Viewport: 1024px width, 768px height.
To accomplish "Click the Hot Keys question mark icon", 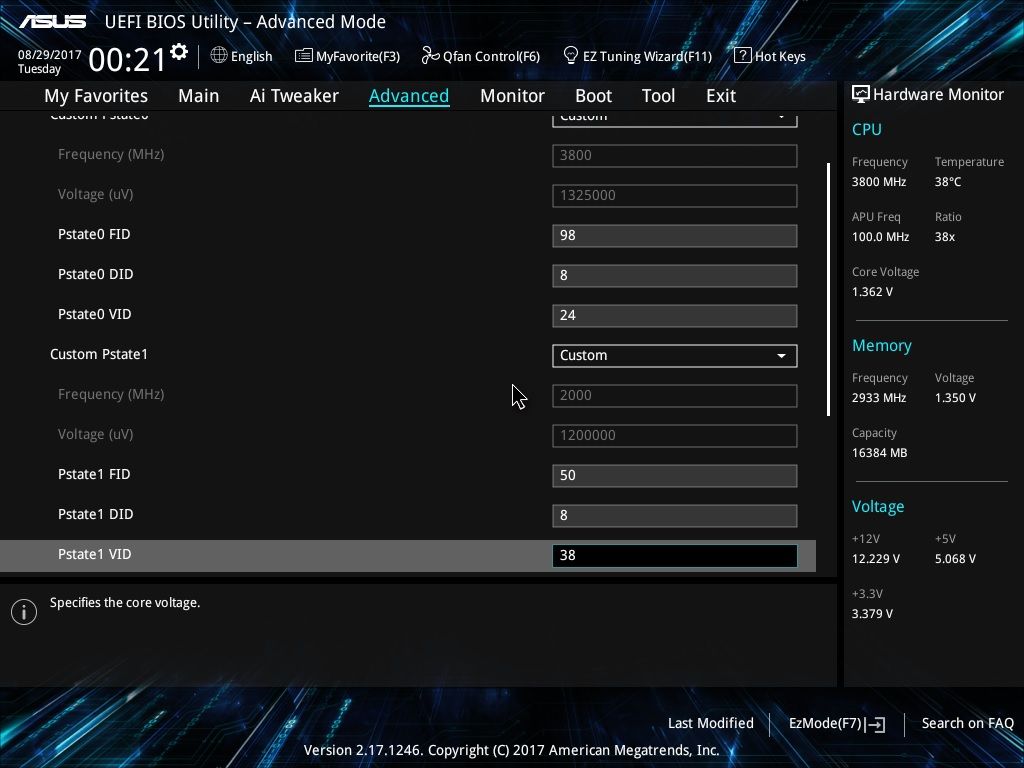I will point(743,56).
